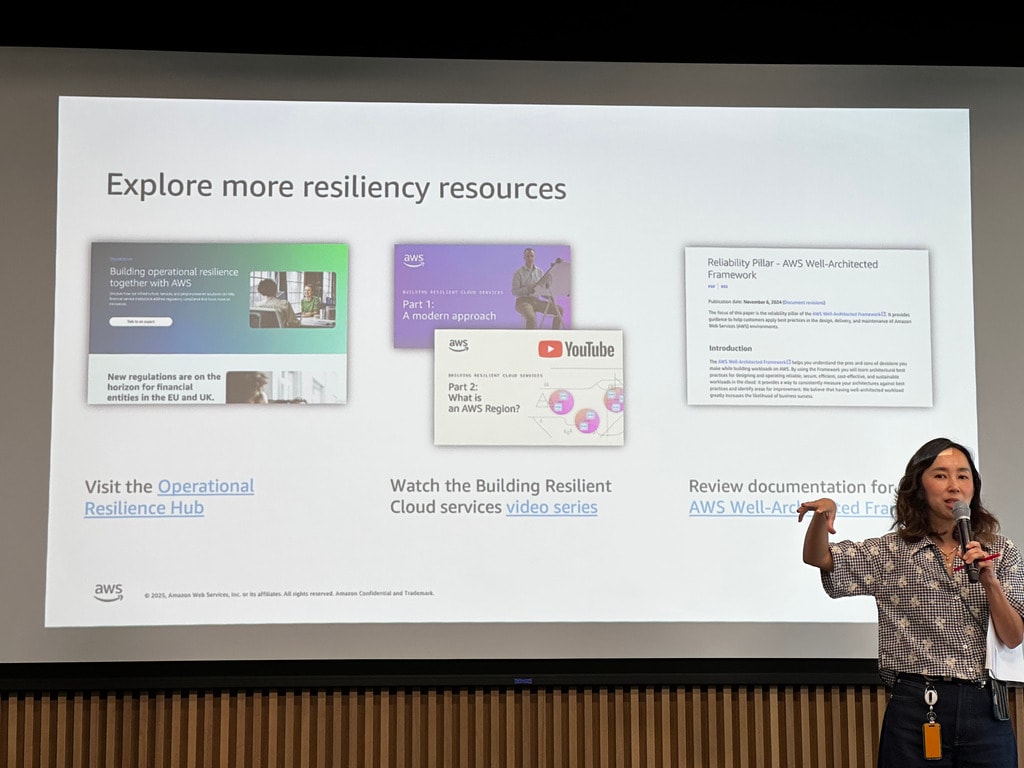Click the "Part 2: What is an AWS Region?" title
The height and width of the screenshot is (768, 1024).
coord(484,398)
